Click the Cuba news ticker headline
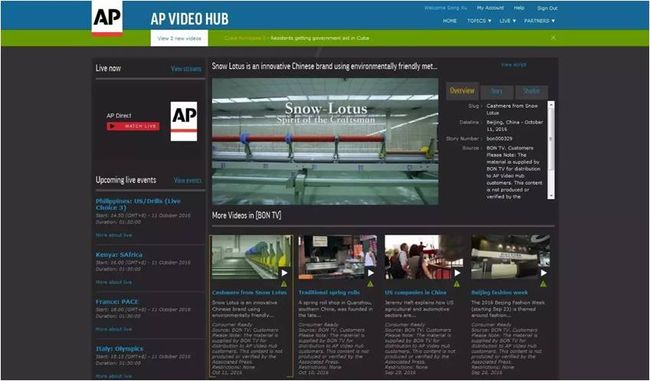The width and height of the screenshot is (650, 381). click(x=296, y=38)
